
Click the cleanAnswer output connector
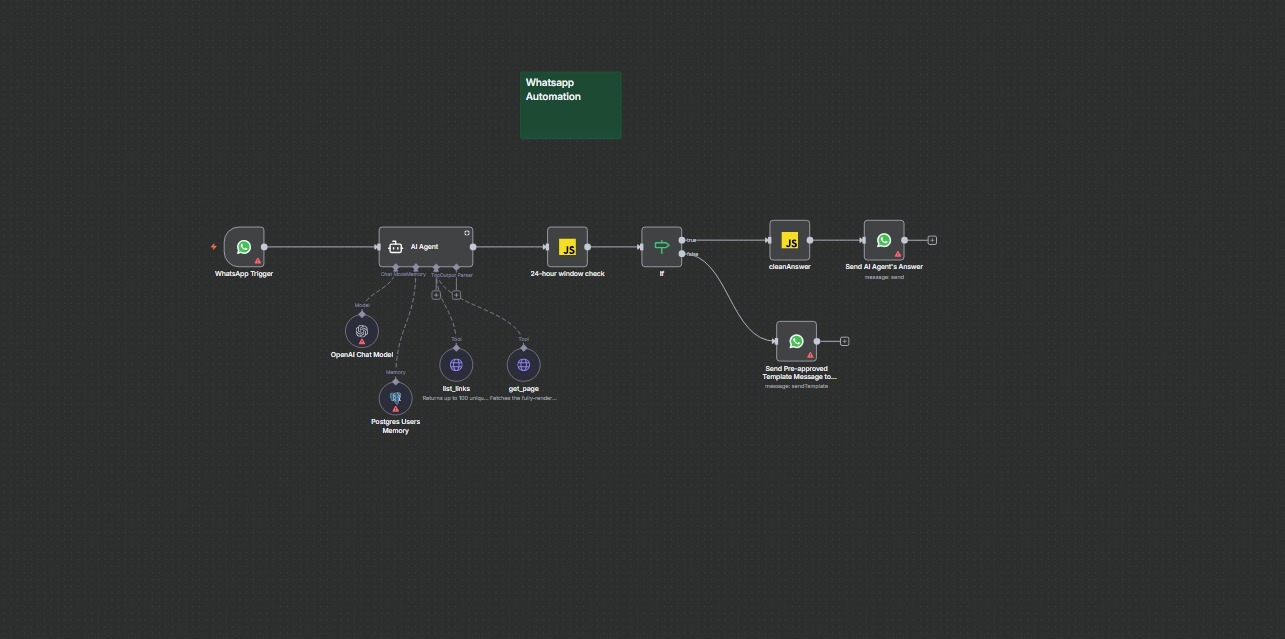point(809,240)
